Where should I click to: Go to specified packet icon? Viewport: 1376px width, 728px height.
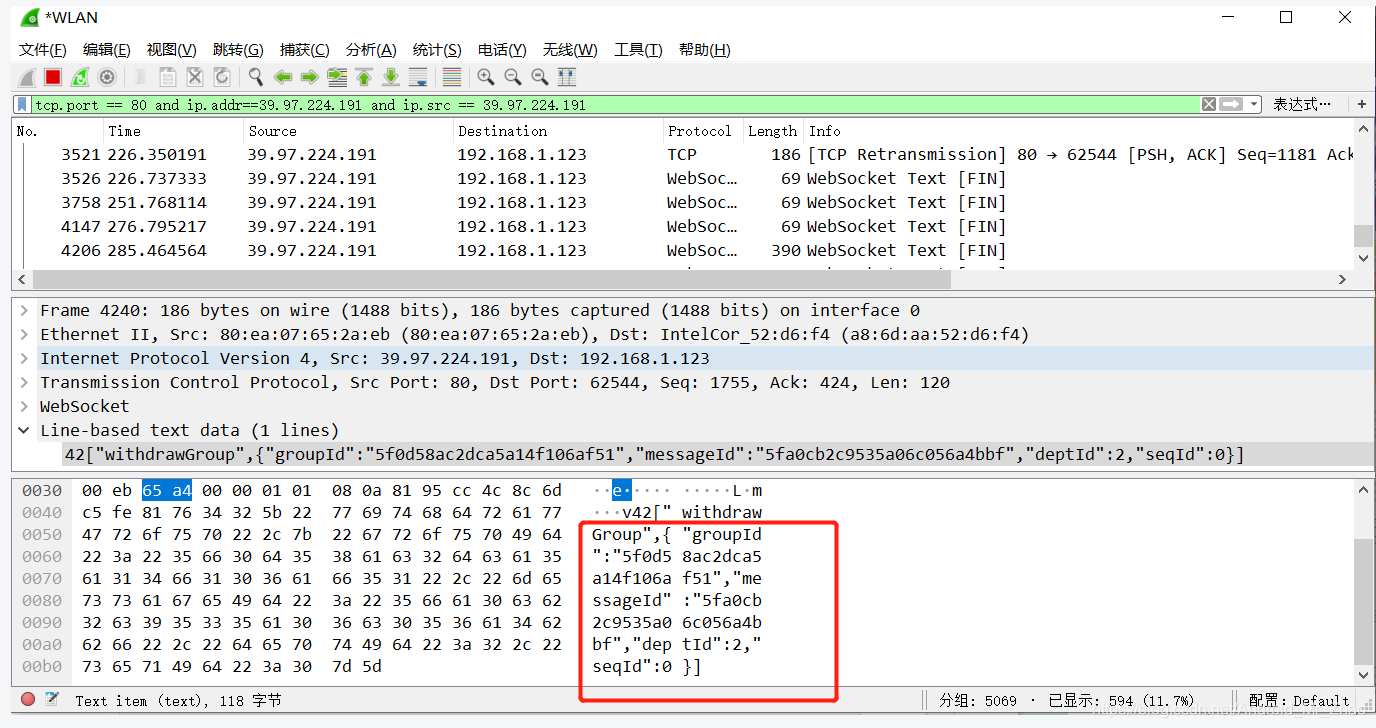click(337, 77)
